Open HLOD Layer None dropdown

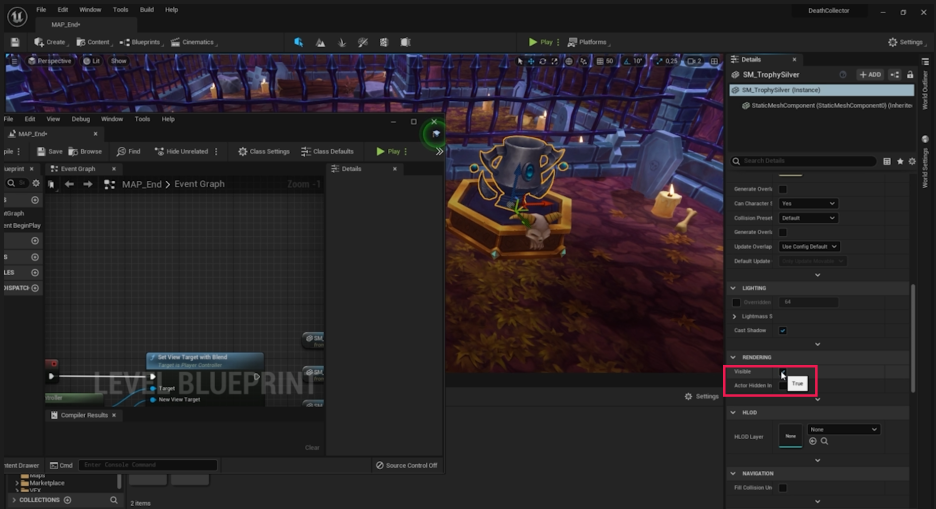pyautogui.click(x=843, y=430)
